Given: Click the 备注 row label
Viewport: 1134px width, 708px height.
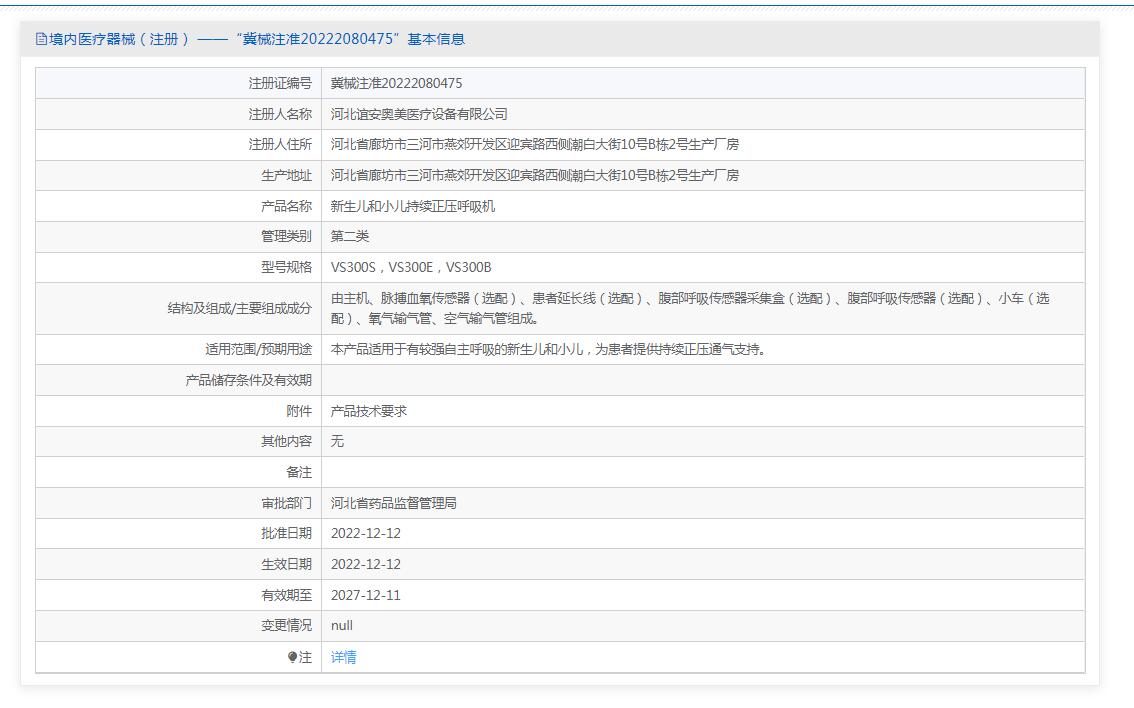Looking at the screenshot, I should [299, 473].
